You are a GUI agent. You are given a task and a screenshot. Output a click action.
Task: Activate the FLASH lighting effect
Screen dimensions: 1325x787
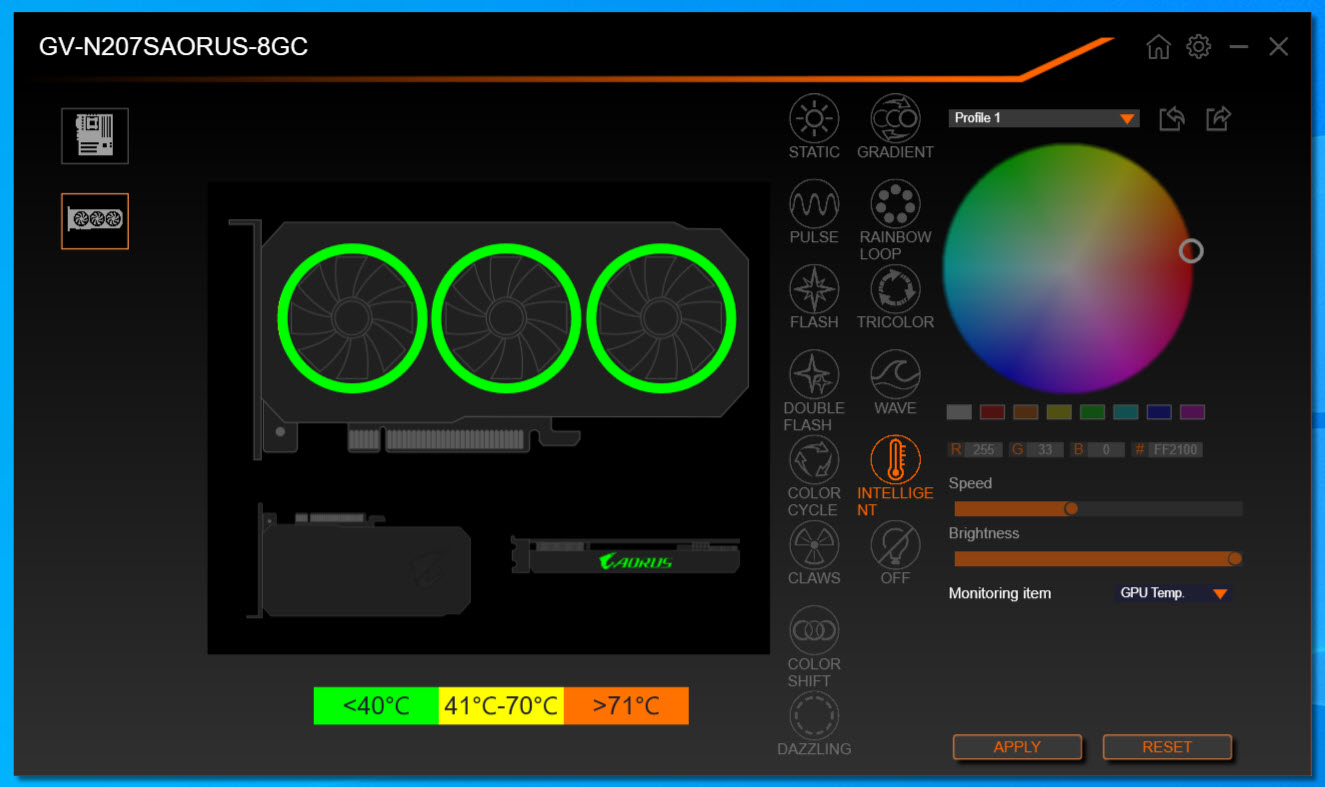pyautogui.click(x=814, y=297)
